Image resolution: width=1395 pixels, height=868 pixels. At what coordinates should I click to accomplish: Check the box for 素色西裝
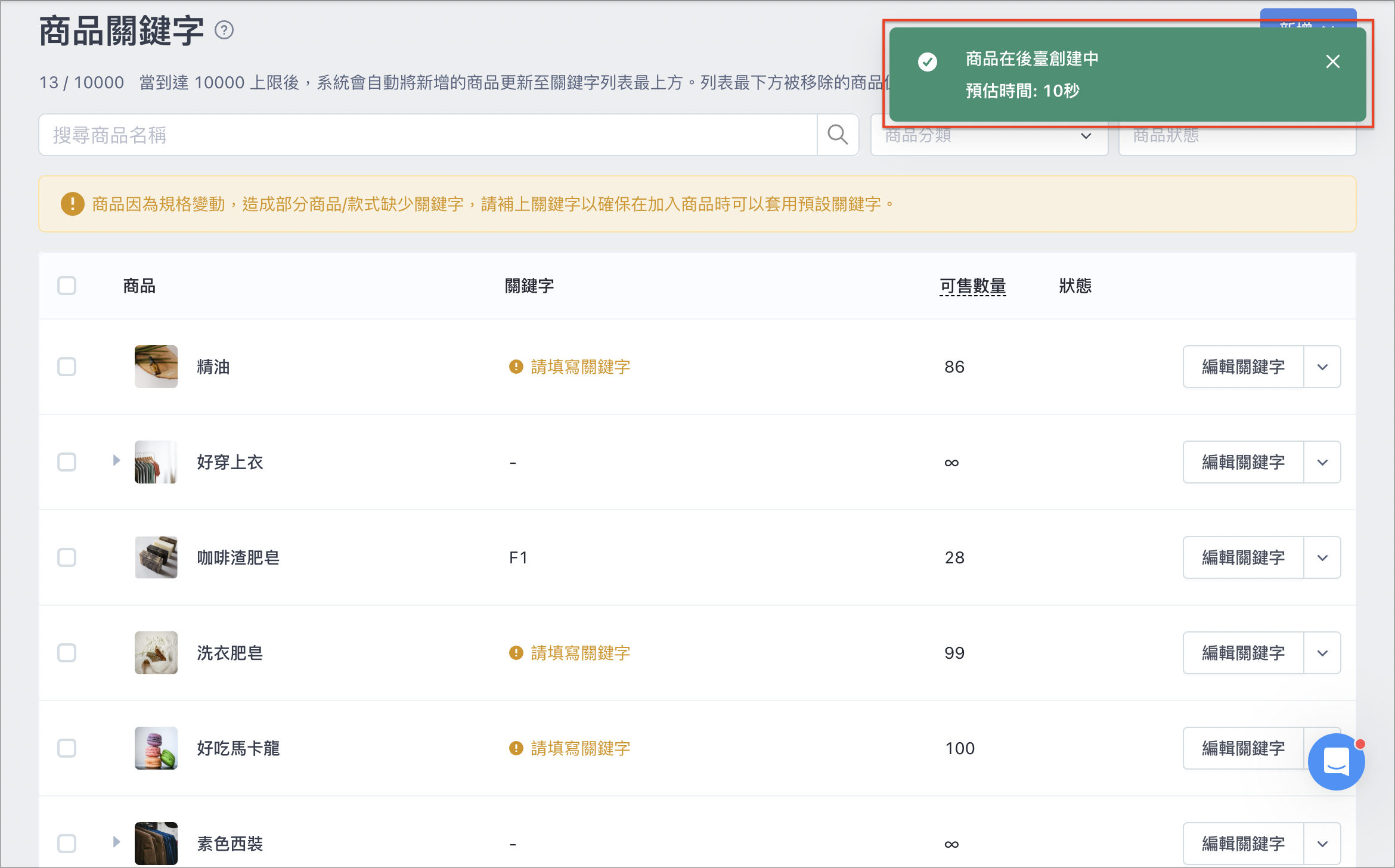coord(67,844)
